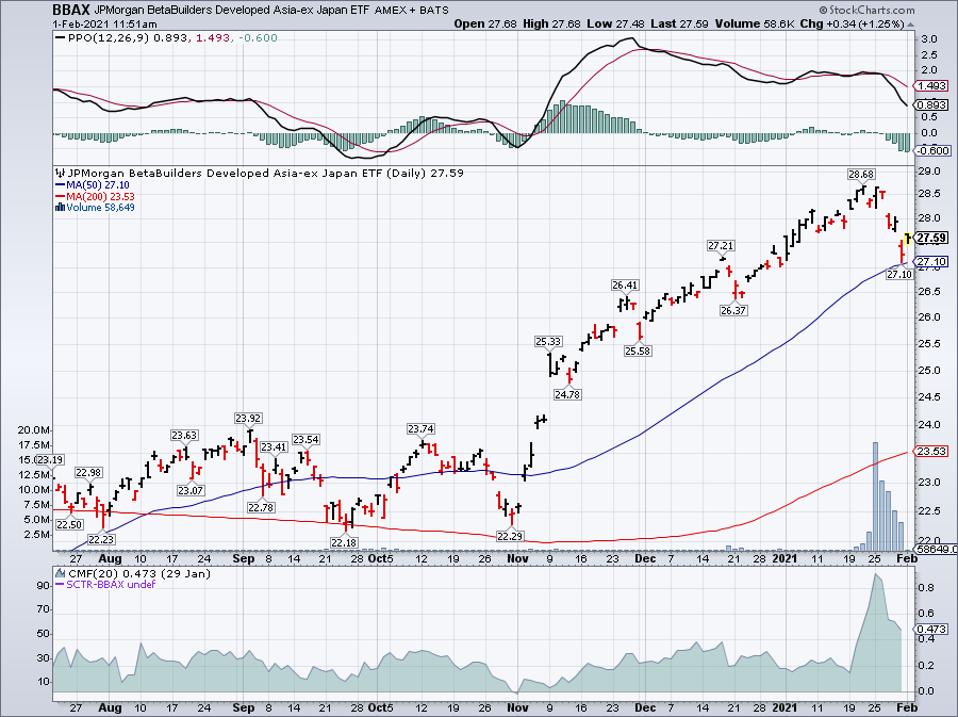Click the MA(50) 27.10 legend entry

[x=98, y=185]
